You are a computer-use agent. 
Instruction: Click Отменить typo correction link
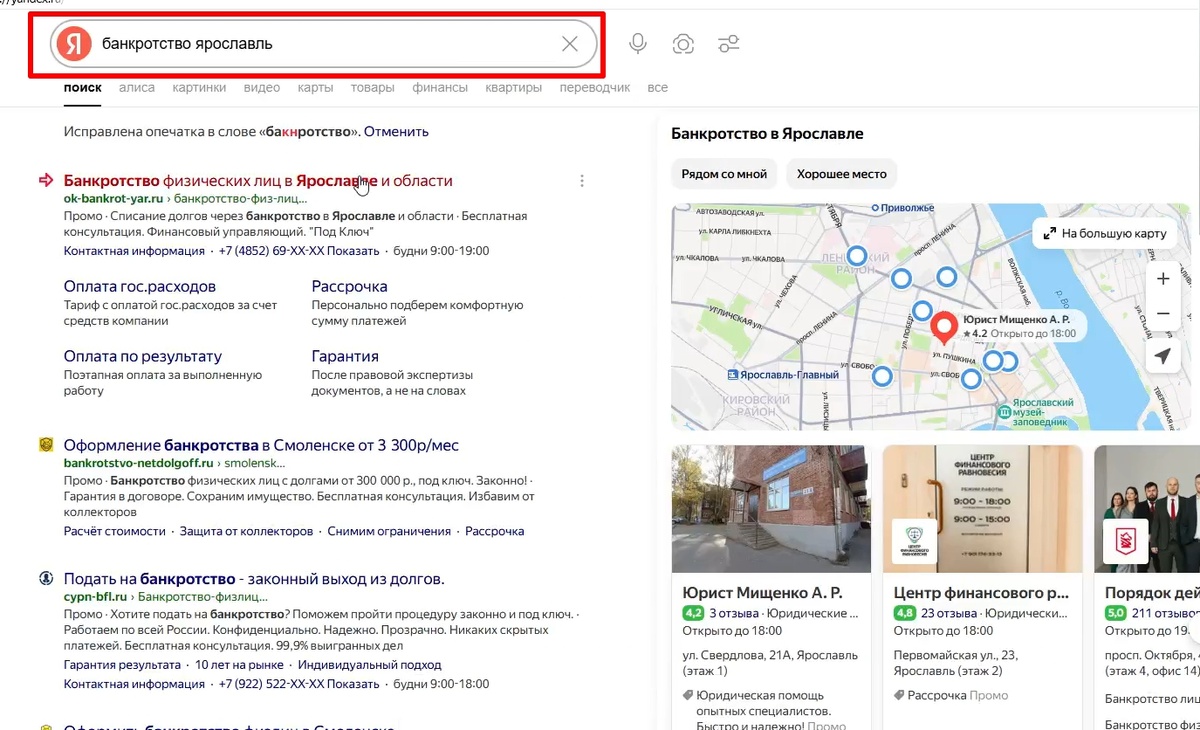coord(396,131)
